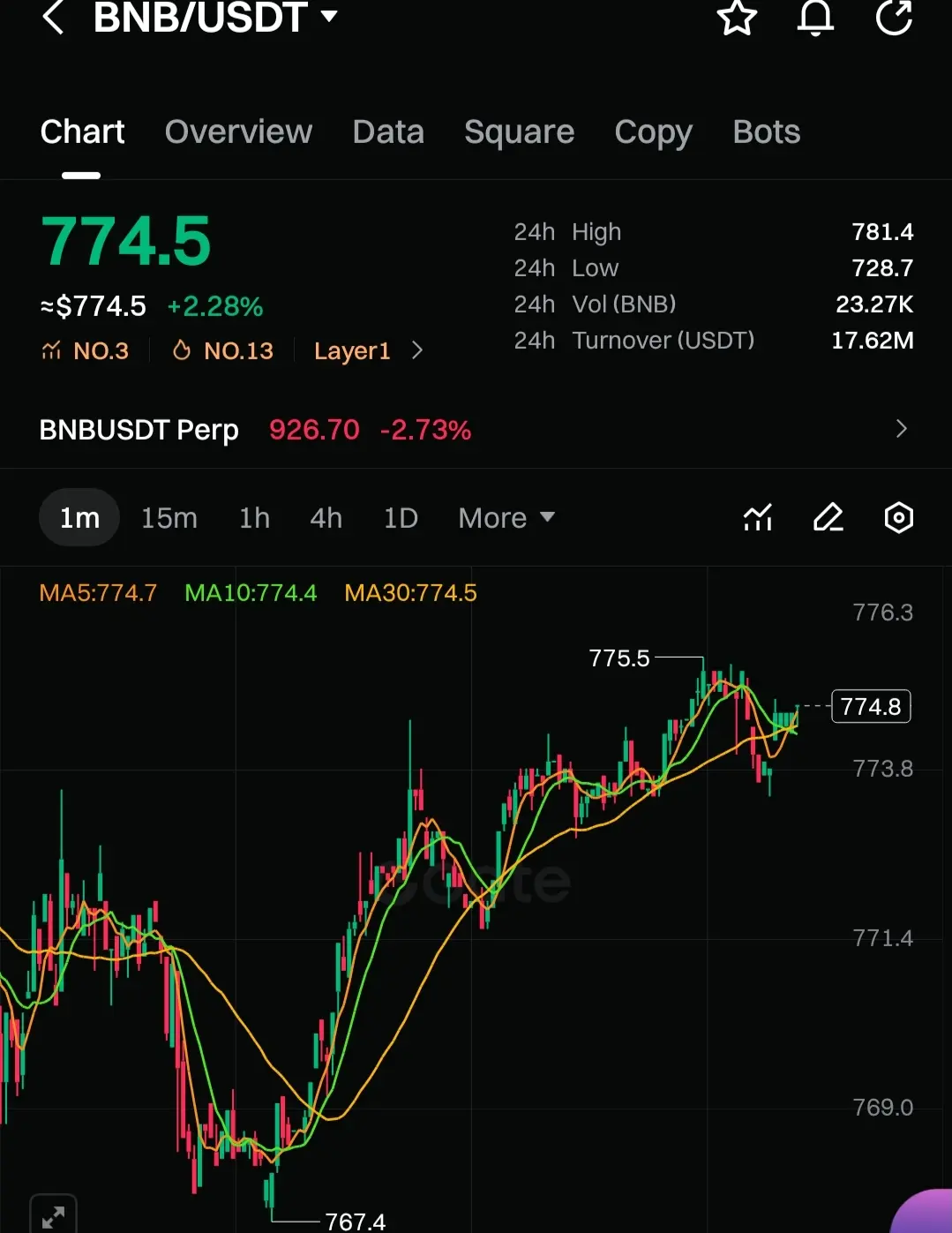Tap the MA30:774.5 indicator label
952x1233 pixels.
[410, 593]
